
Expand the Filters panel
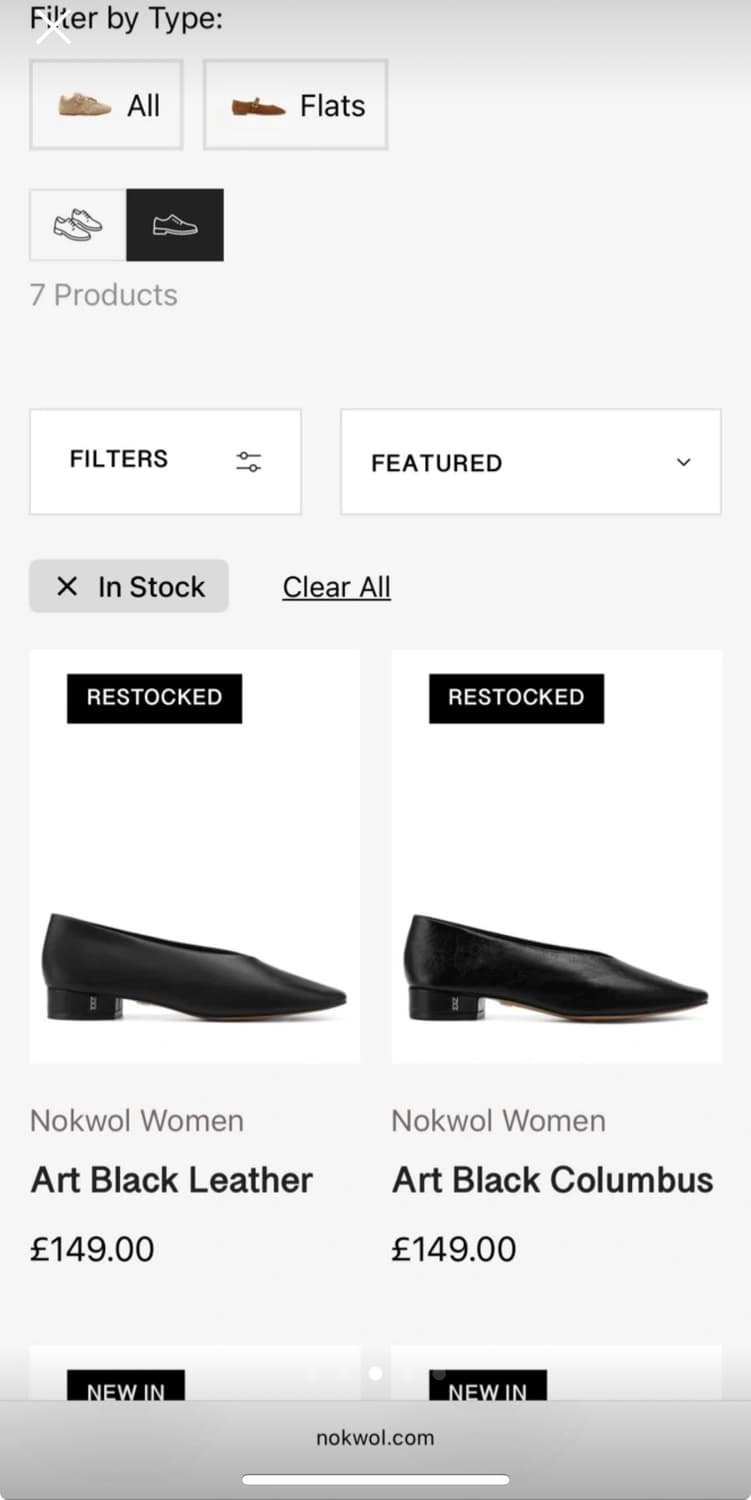(165, 461)
